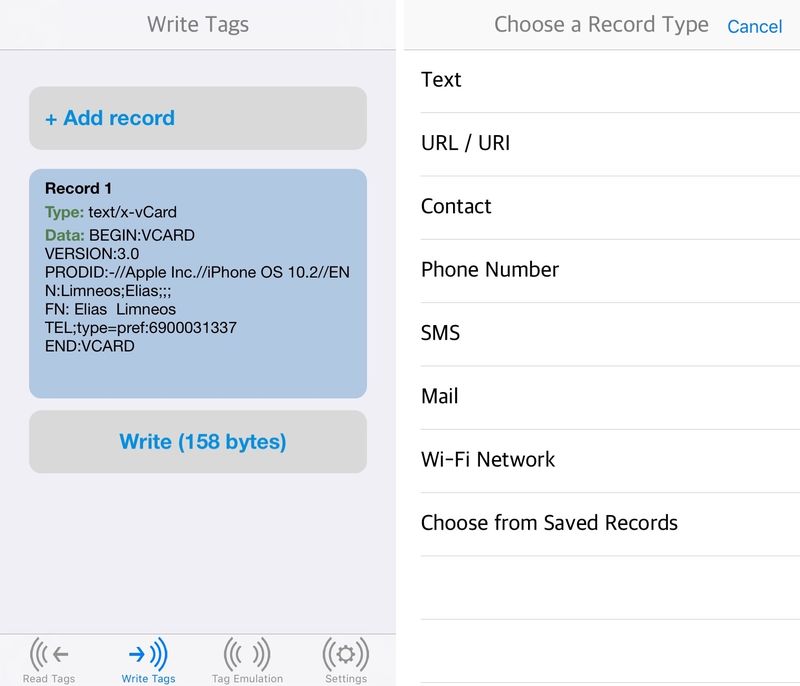Image resolution: width=800 pixels, height=686 pixels.
Task: Tap the + Add record button
Action: pos(198,118)
